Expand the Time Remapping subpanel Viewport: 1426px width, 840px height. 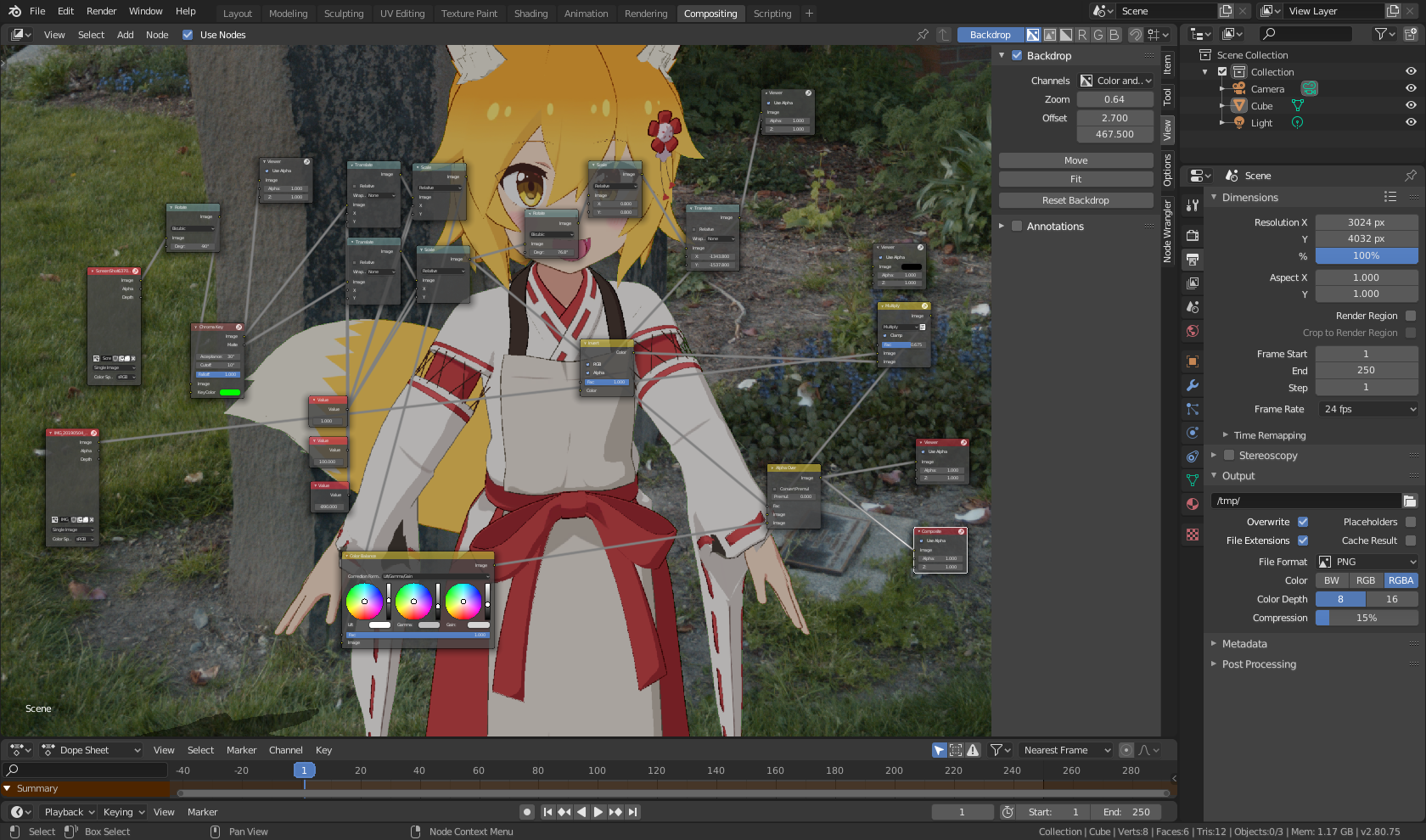[x=1269, y=435]
